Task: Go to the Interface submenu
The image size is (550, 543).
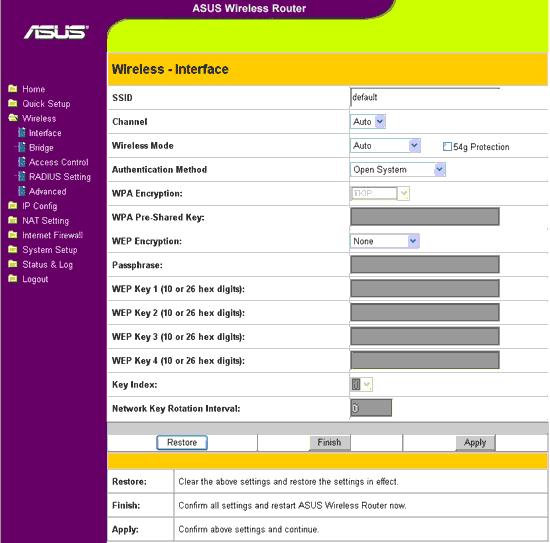Action: pyautogui.click(x=45, y=133)
